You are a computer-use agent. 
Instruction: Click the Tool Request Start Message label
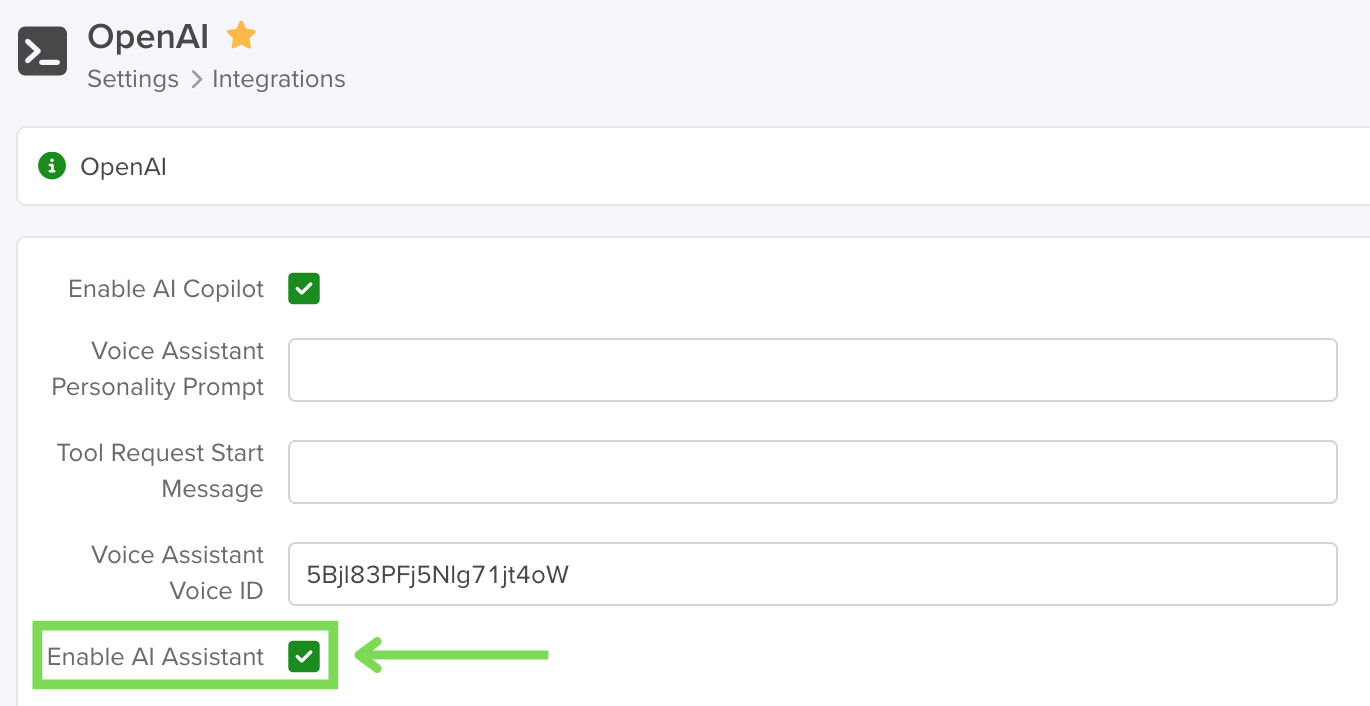(x=161, y=471)
